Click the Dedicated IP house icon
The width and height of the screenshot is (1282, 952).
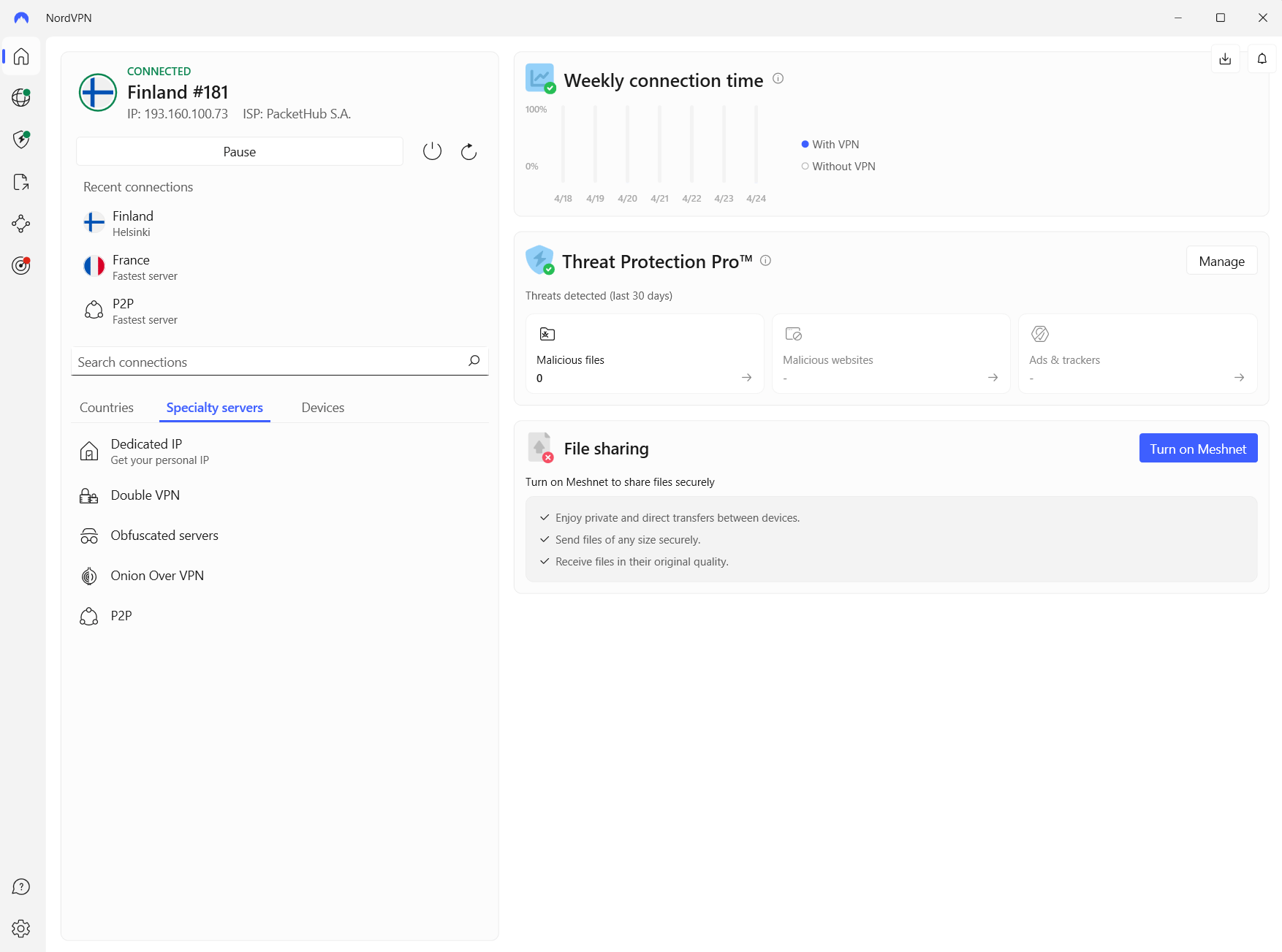tap(89, 452)
